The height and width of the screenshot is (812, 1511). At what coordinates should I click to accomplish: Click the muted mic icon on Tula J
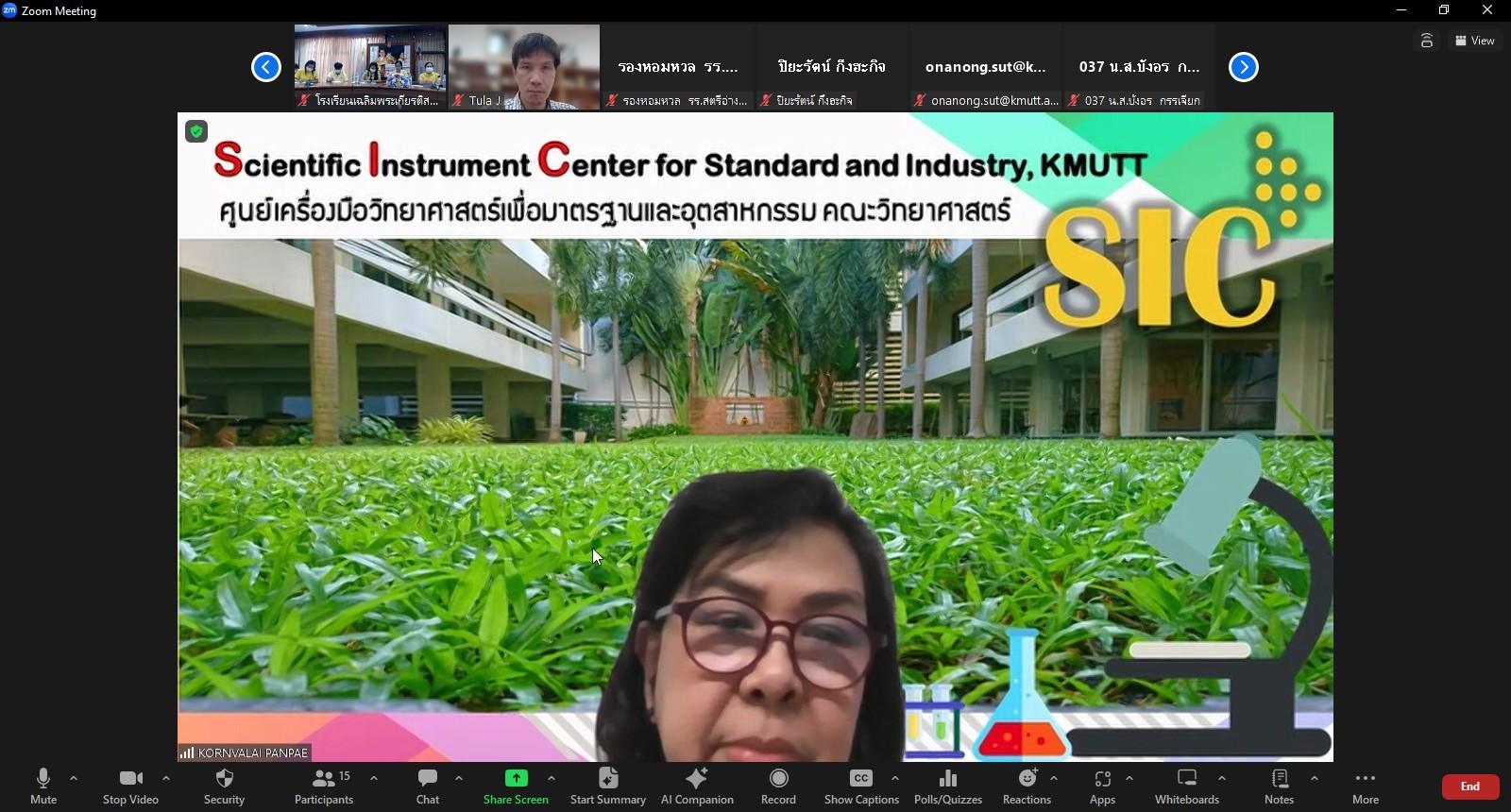pyautogui.click(x=458, y=100)
